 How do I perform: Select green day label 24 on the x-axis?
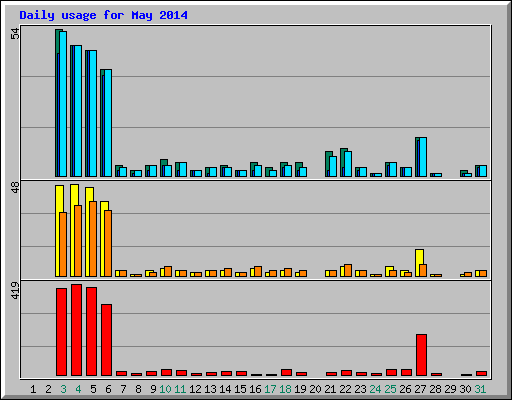point(375,389)
